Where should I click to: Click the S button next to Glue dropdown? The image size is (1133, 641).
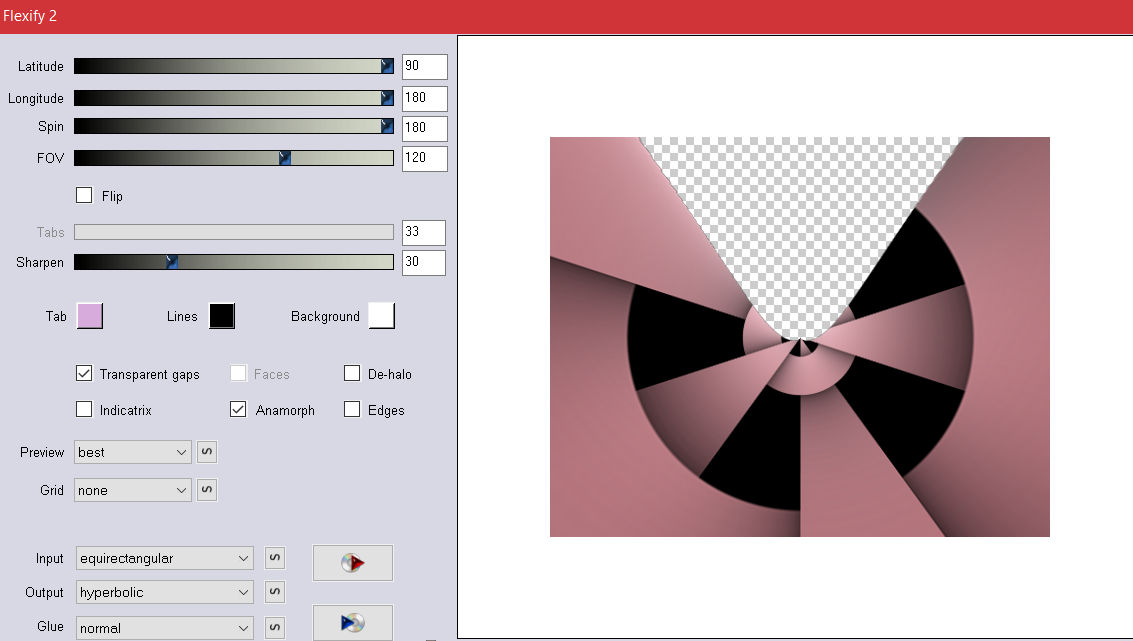[x=275, y=628]
